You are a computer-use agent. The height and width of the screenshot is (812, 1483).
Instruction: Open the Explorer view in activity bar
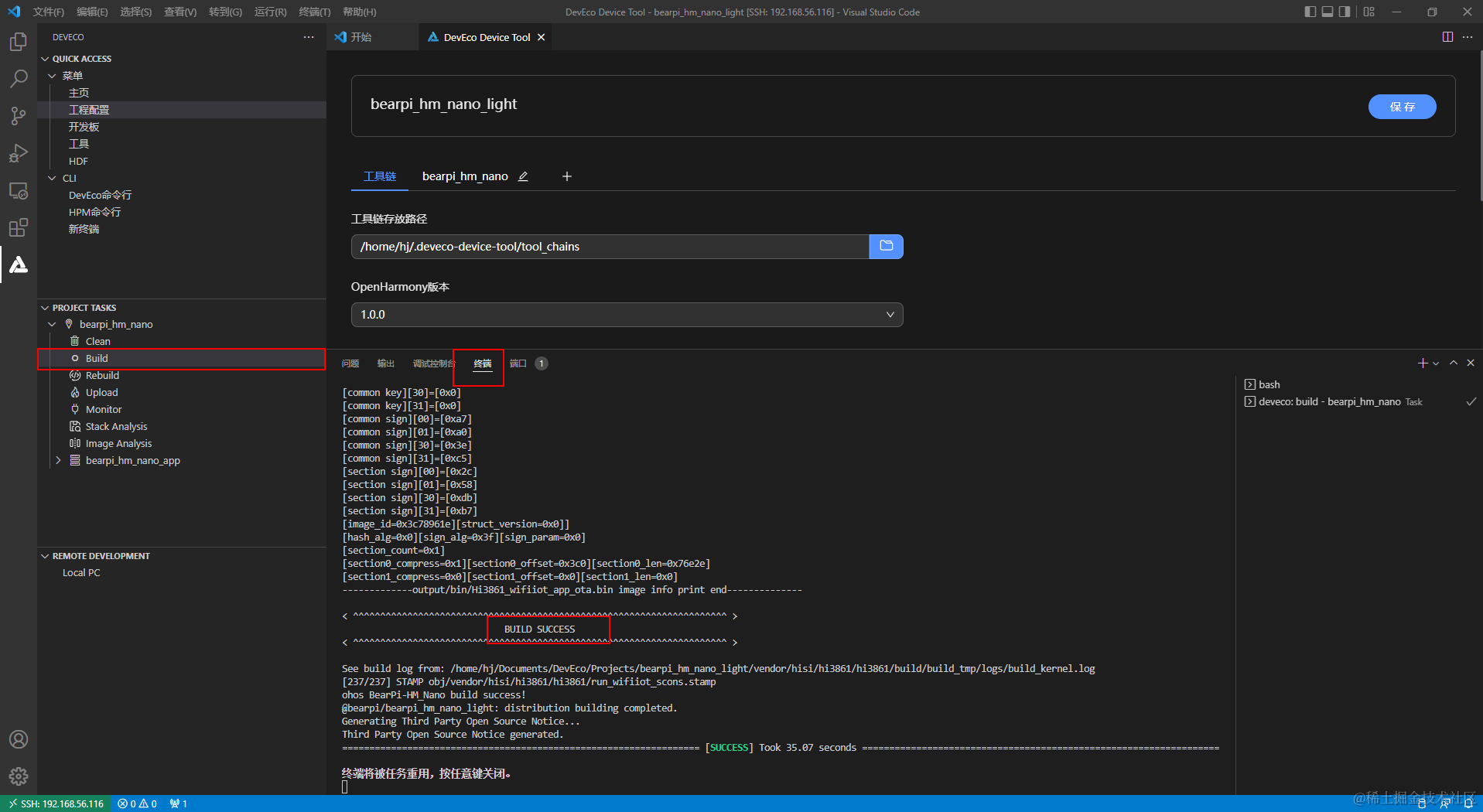(19, 42)
